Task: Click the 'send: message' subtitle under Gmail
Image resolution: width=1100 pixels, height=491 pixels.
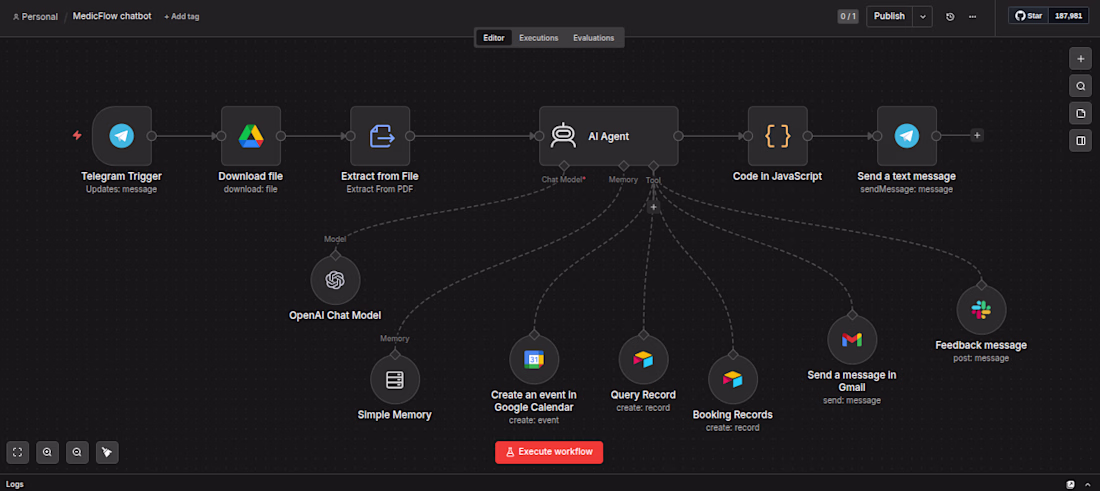Action: tap(852, 401)
